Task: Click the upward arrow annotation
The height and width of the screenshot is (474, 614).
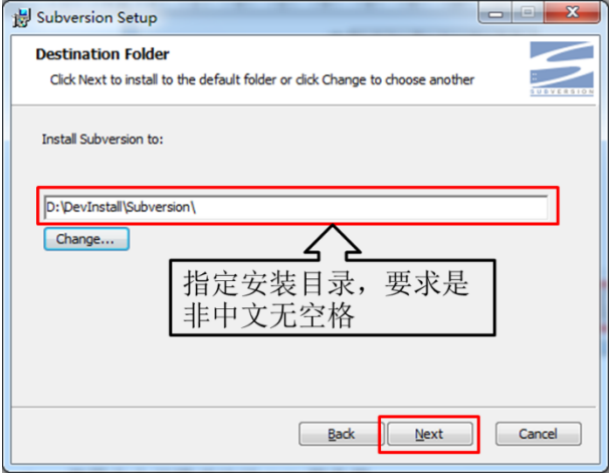Action: coord(332,242)
